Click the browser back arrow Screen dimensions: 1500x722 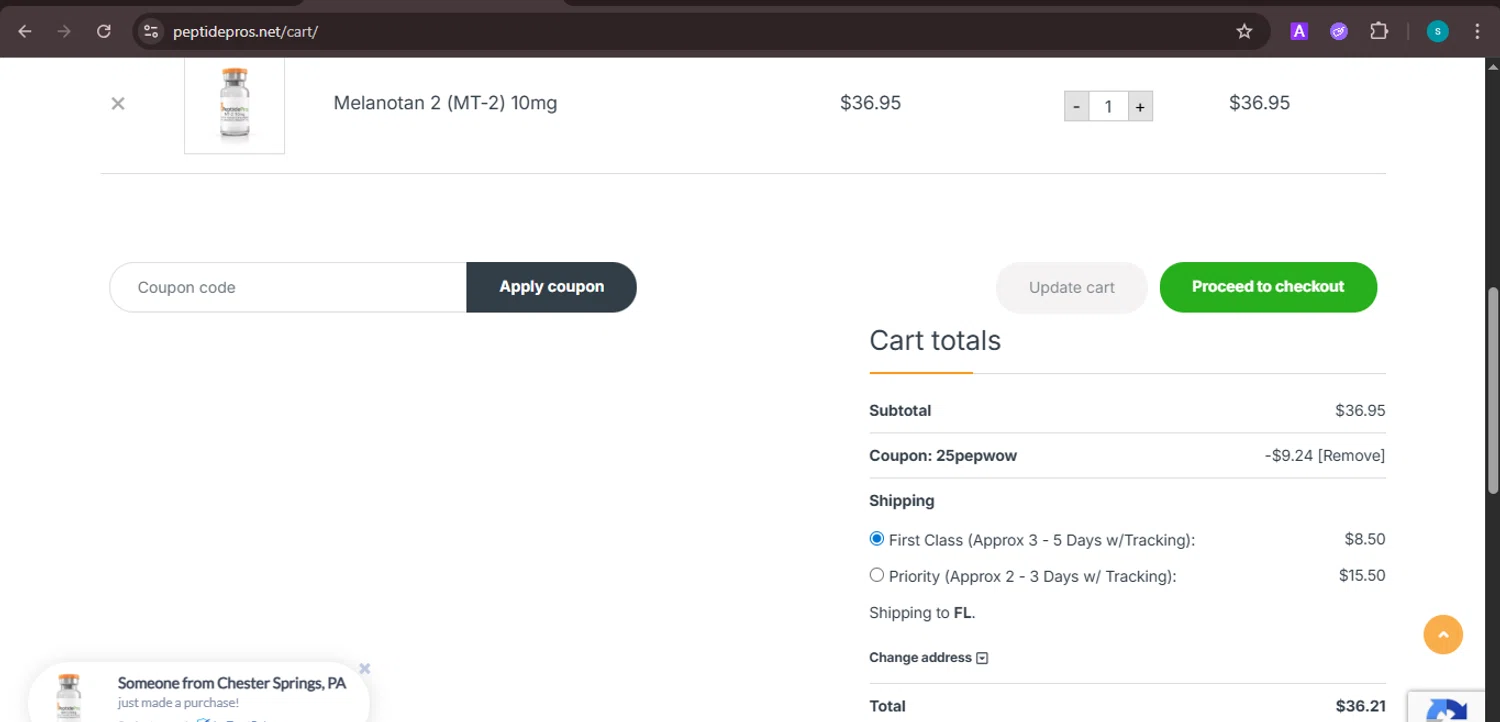25,31
